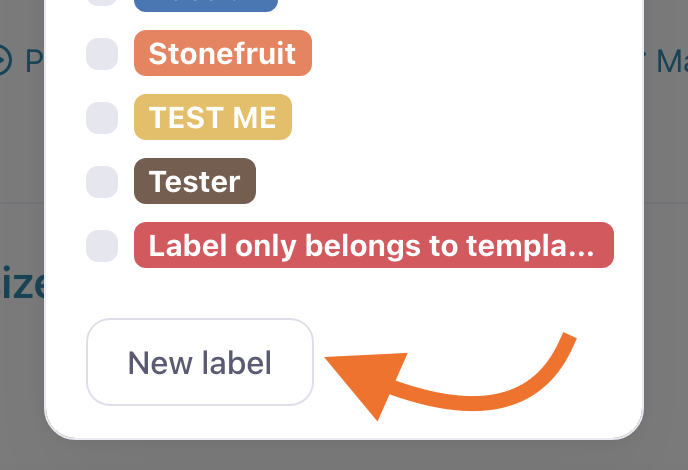This screenshot has height=470, width=688.
Task: Select the partially visible blue label tag
Action: [x=206, y=5]
